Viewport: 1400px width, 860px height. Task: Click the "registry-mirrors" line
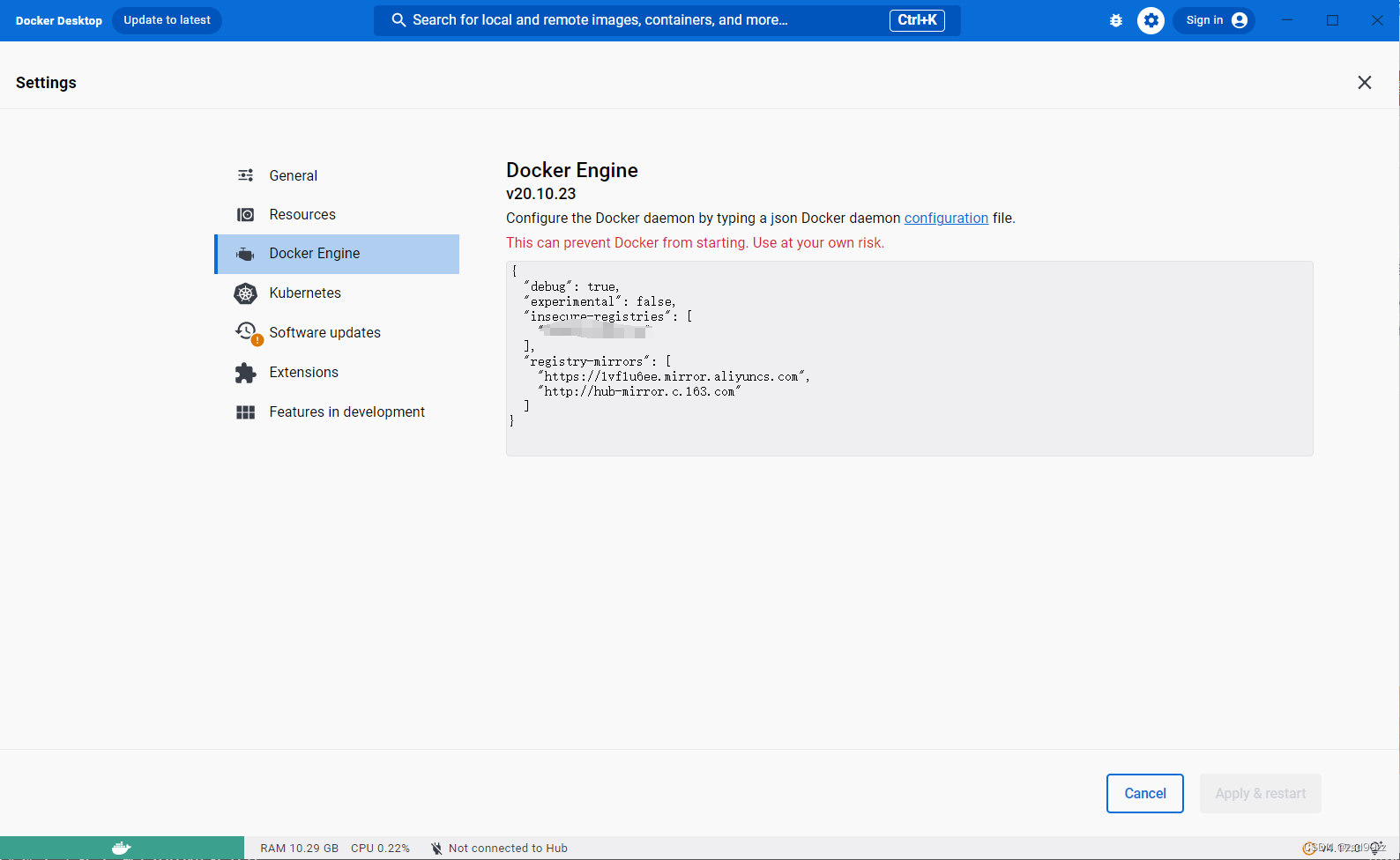(x=598, y=362)
